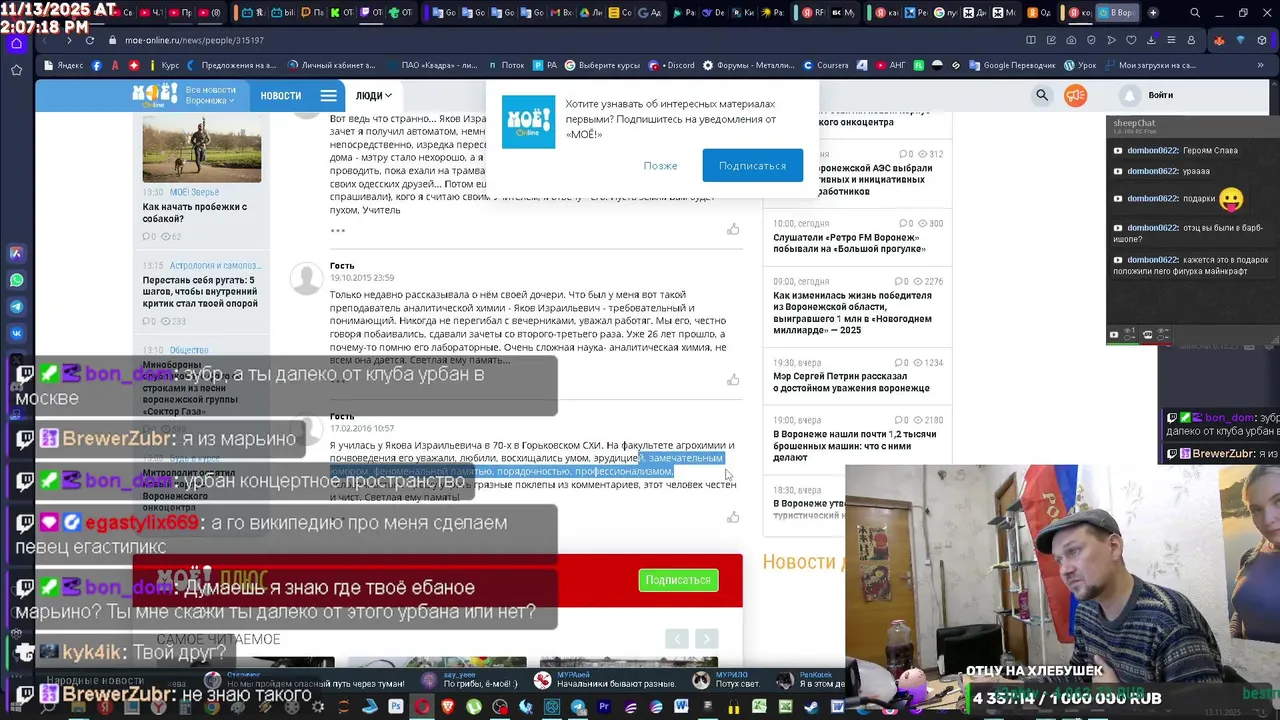1280x720 pixels.
Task: Click Позже in the notification prompt
Action: click(x=660, y=165)
